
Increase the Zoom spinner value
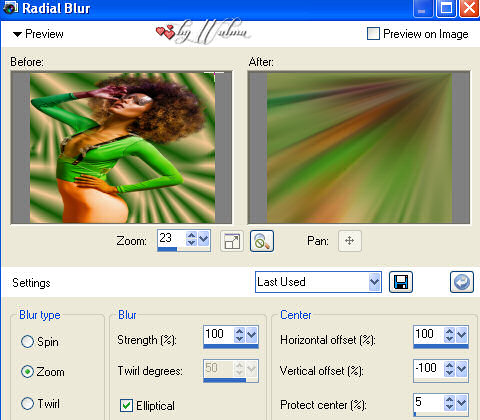click(191, 235)
